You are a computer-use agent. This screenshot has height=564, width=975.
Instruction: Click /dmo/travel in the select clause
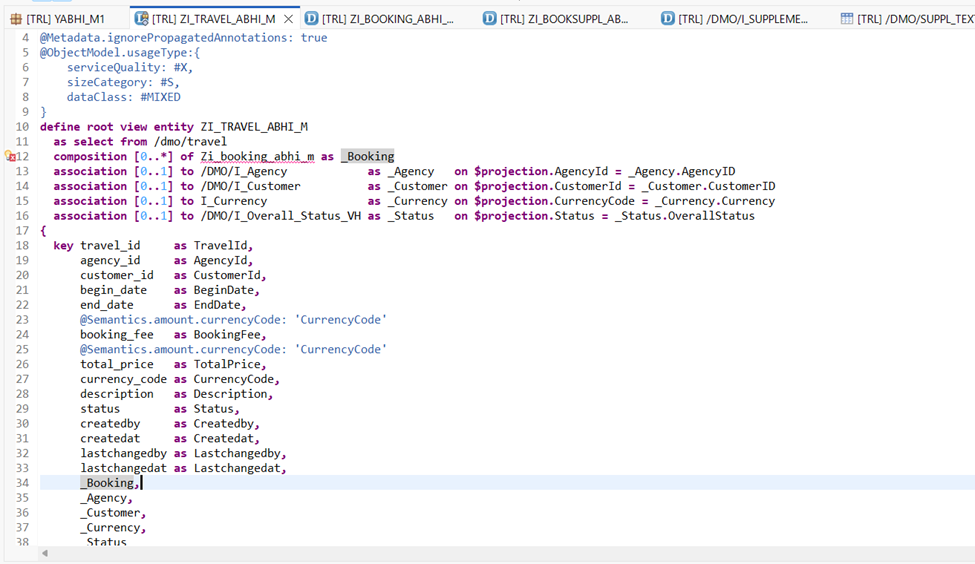click(190, 141)
